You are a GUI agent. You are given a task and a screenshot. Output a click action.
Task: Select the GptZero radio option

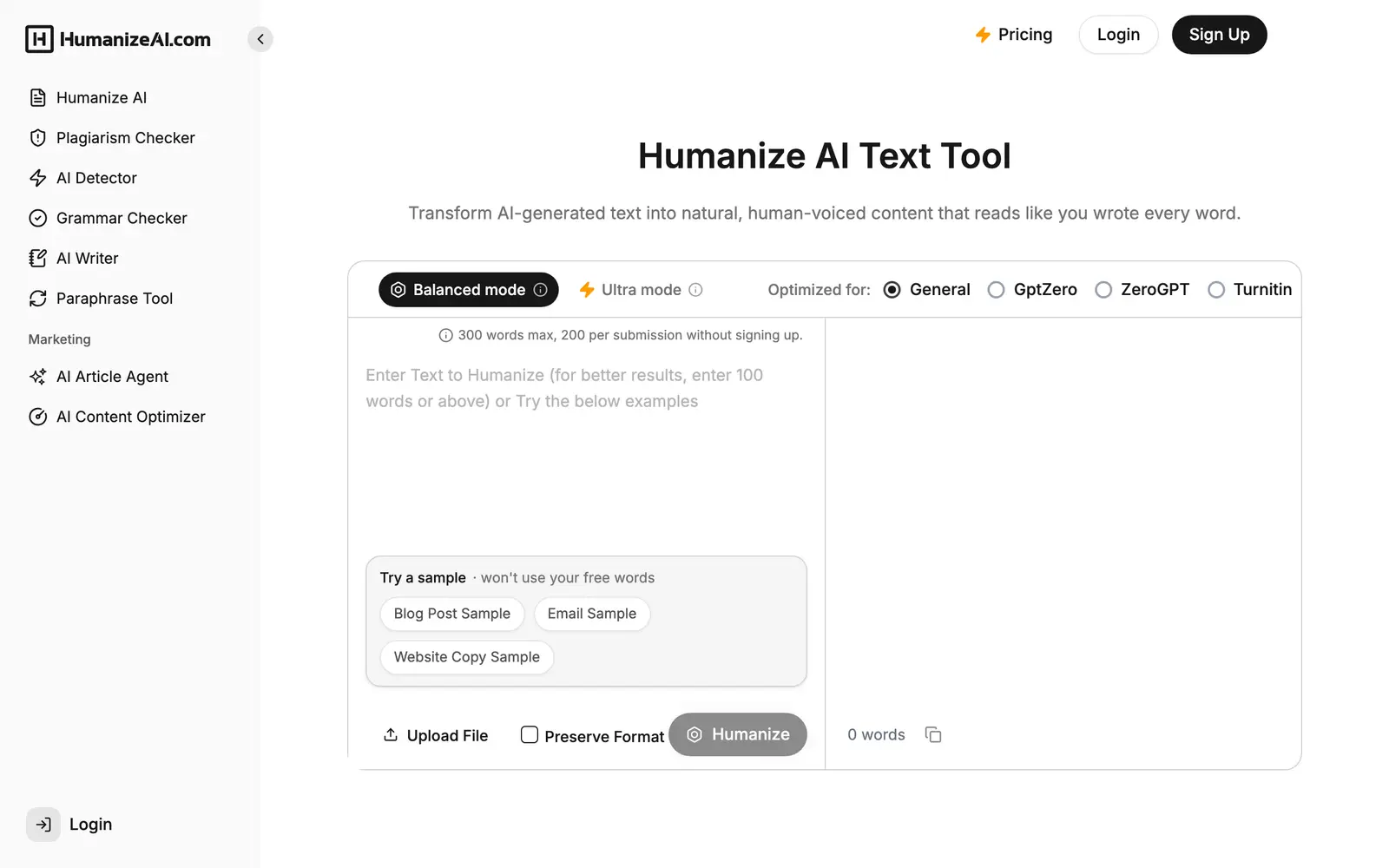996,290
